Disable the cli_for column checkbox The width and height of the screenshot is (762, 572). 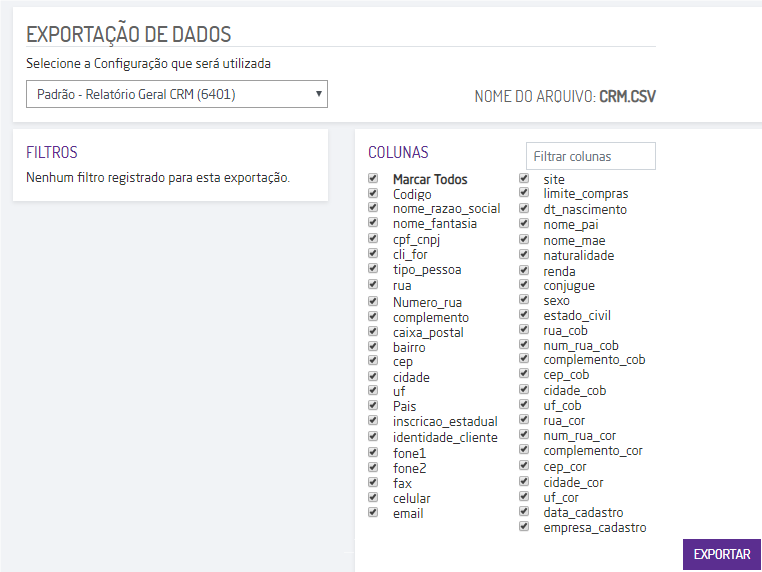click(373, 253)
